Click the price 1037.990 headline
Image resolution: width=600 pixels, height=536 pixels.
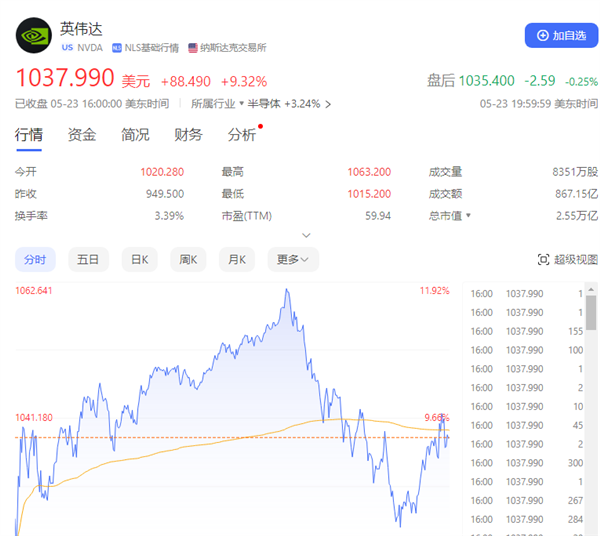65,78
